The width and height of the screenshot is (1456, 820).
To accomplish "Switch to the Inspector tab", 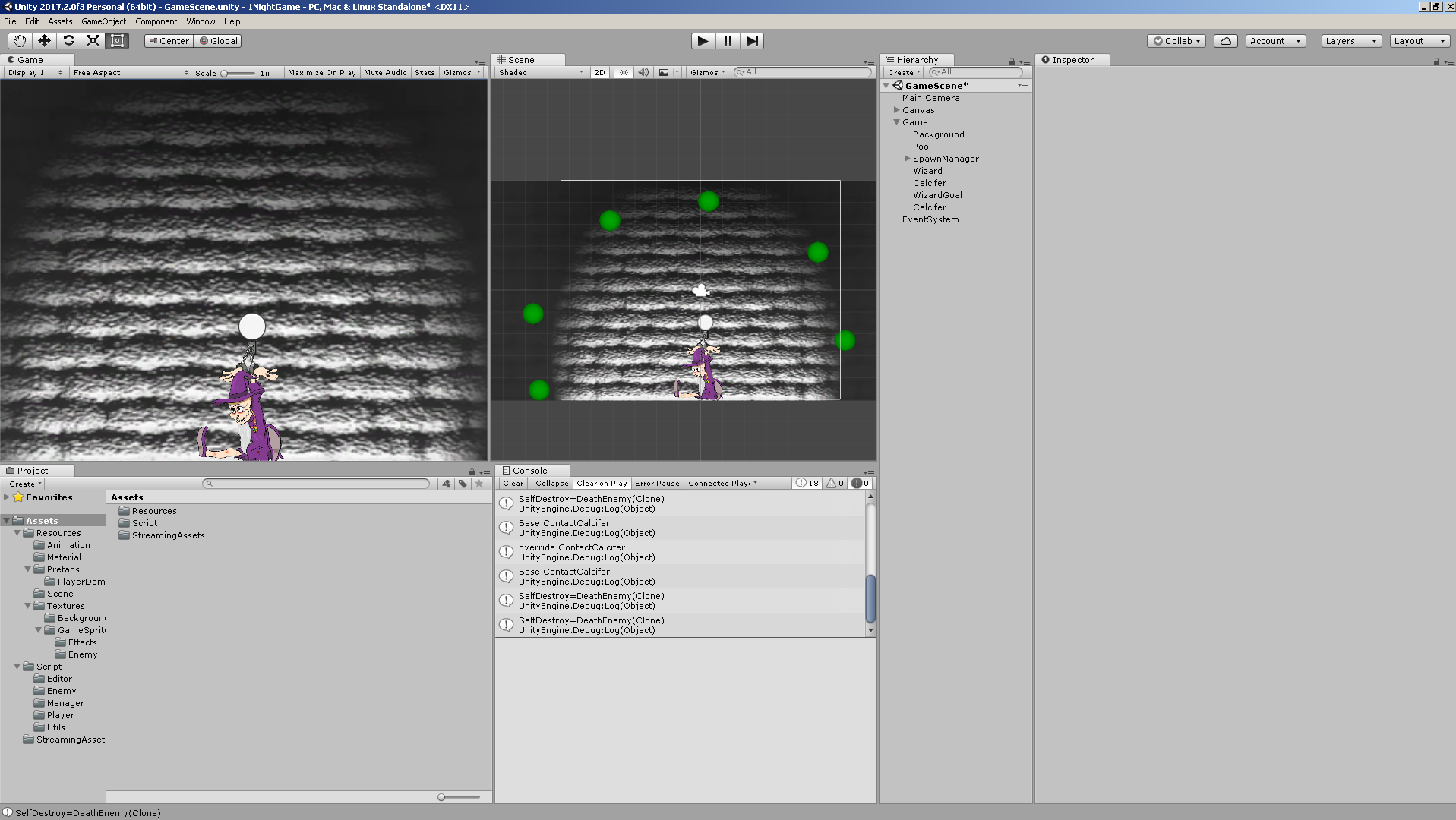I will (1072, 60).
